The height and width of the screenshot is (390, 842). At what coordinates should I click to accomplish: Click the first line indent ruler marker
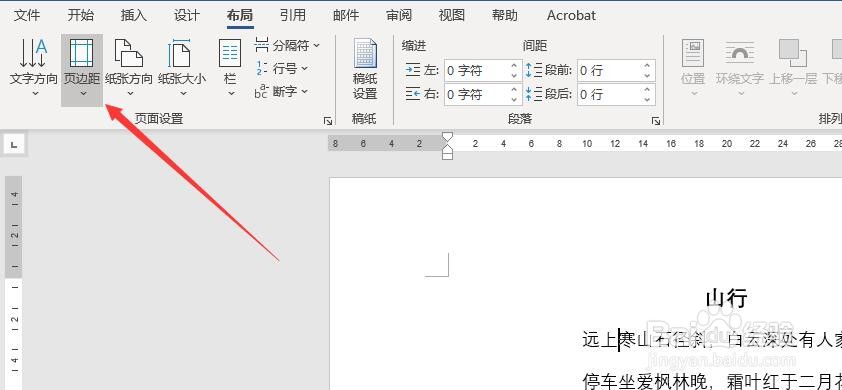(x=447, y=136)
